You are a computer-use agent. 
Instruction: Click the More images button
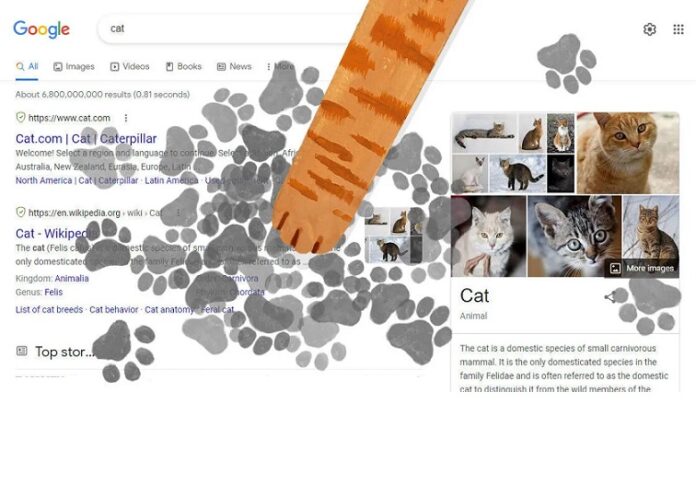tap(642, 268)
